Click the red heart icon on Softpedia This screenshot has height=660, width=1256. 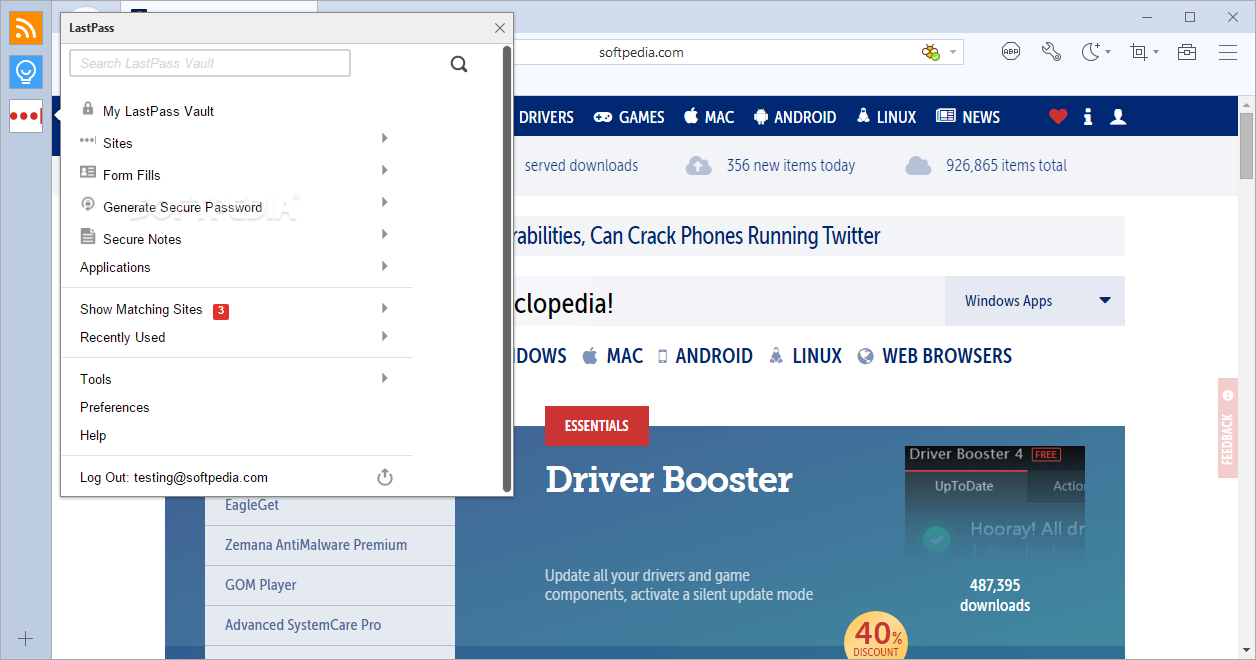tap(1058, 117)
